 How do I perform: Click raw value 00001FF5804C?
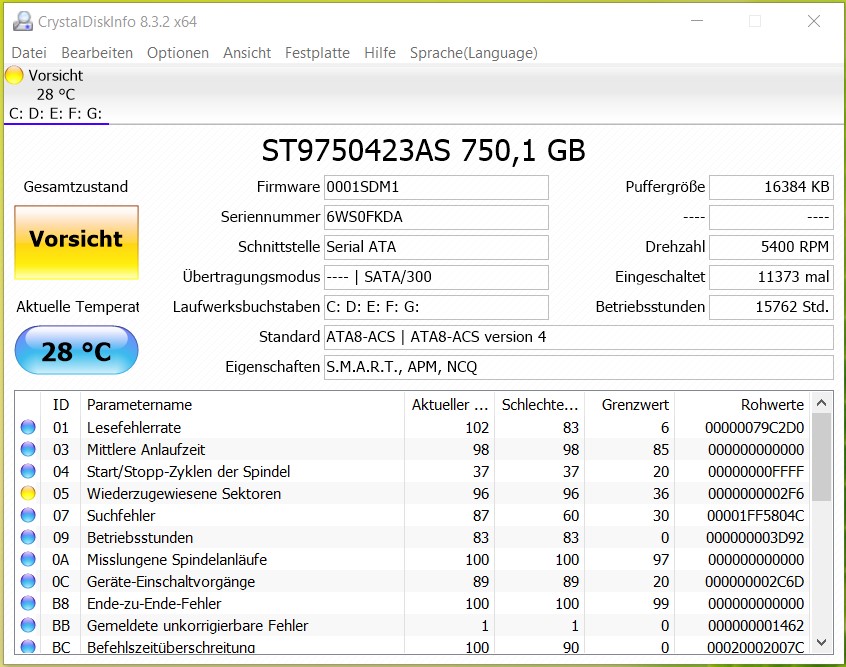click(x=755, y=516)
